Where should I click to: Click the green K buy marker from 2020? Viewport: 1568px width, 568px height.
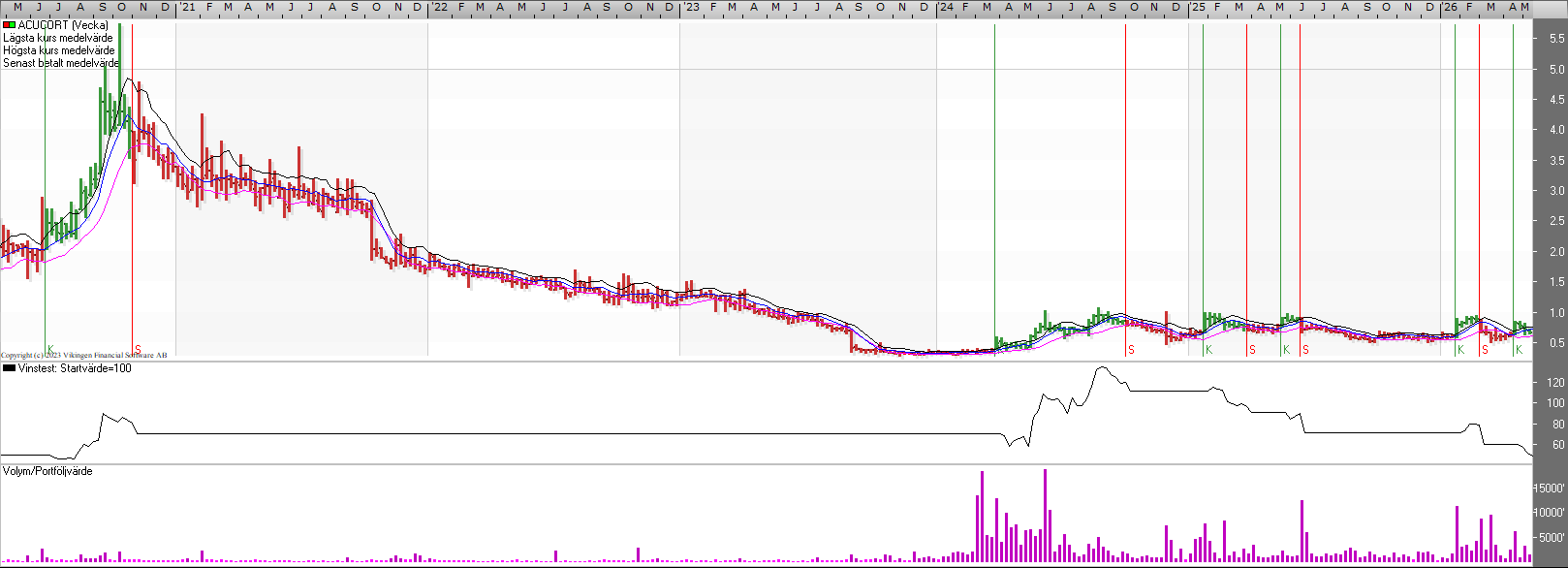(x=50, y=350)
